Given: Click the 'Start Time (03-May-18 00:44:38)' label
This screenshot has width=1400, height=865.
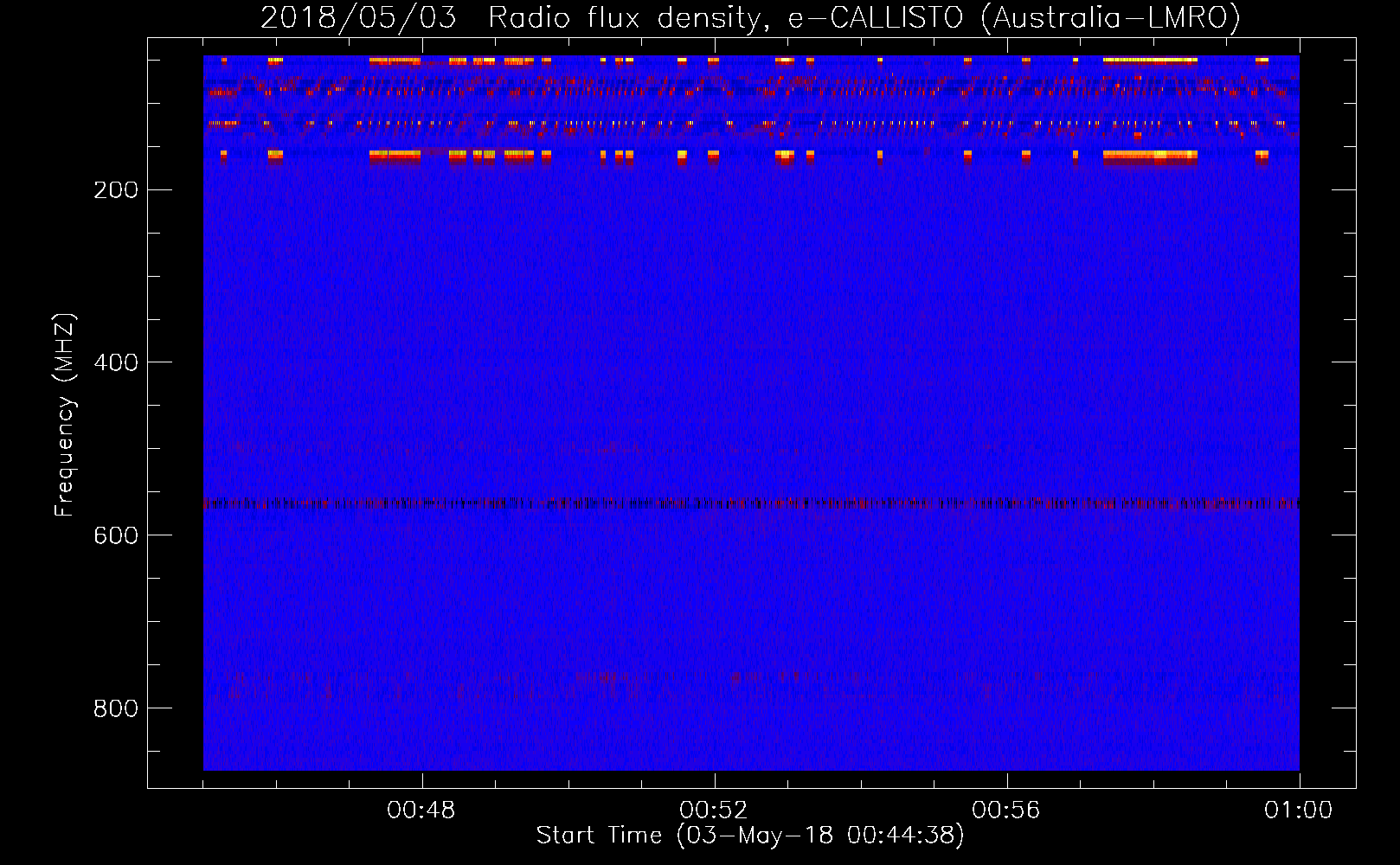Looking at the screenshot, I should click(x=750, y=836).
